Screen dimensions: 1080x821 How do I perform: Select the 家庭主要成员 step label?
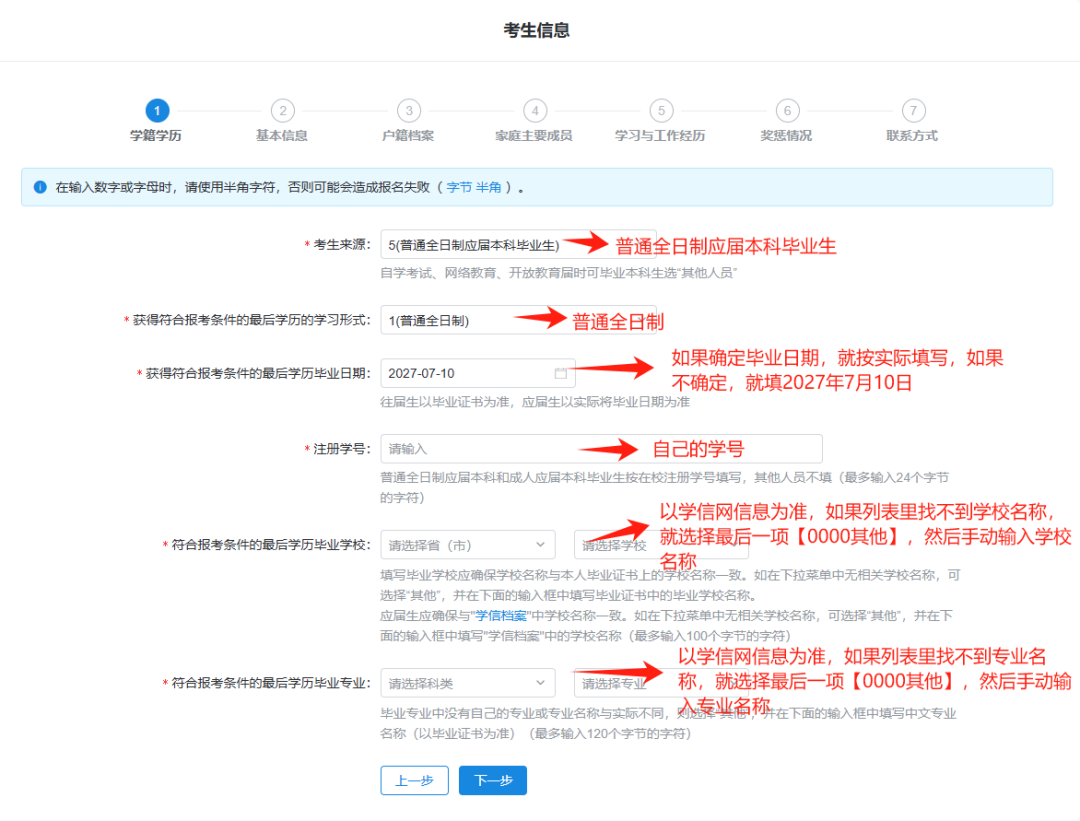(534, 136)
